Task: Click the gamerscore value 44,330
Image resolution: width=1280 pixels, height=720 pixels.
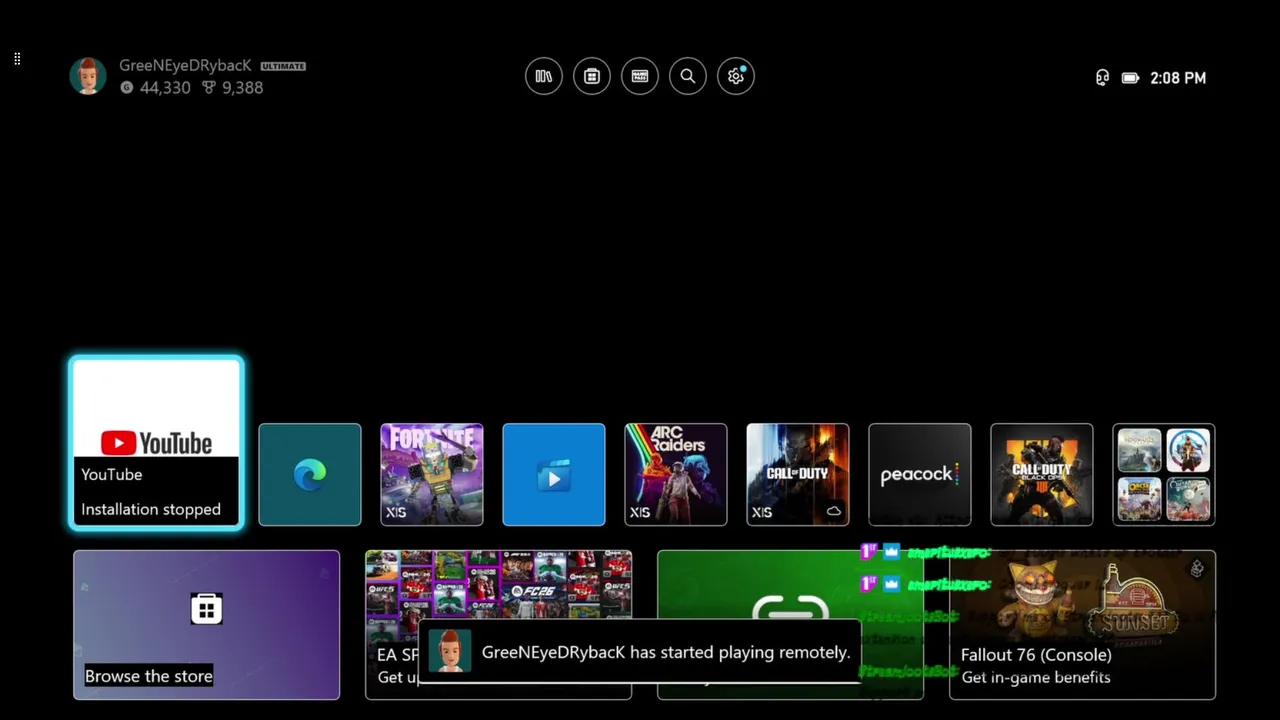Action: coord(165,88)
